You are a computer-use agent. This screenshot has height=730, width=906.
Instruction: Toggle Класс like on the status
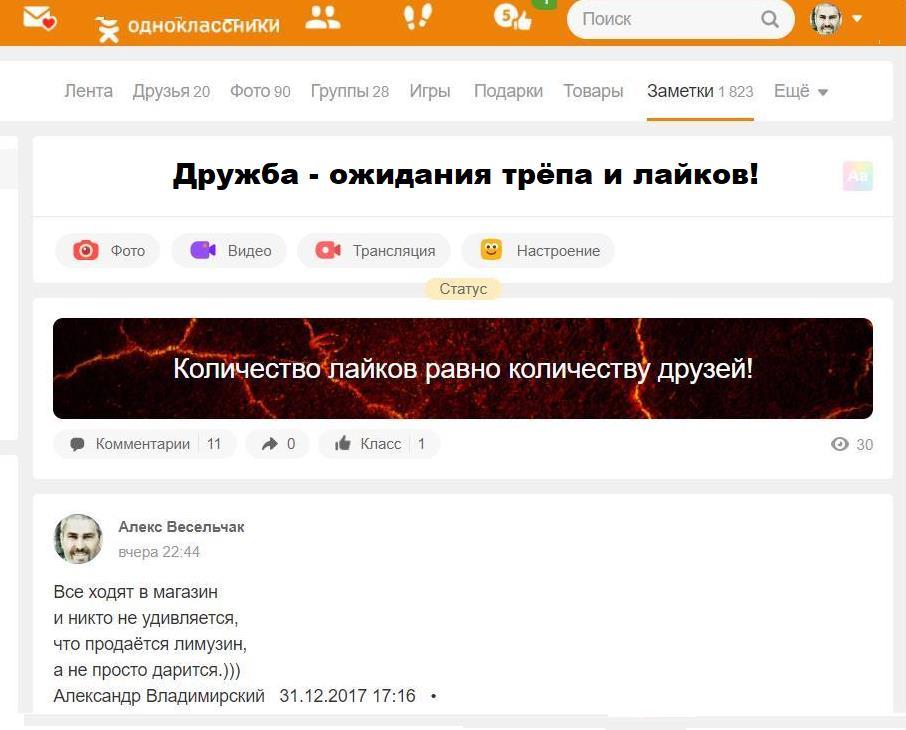(x=379, y=444)
